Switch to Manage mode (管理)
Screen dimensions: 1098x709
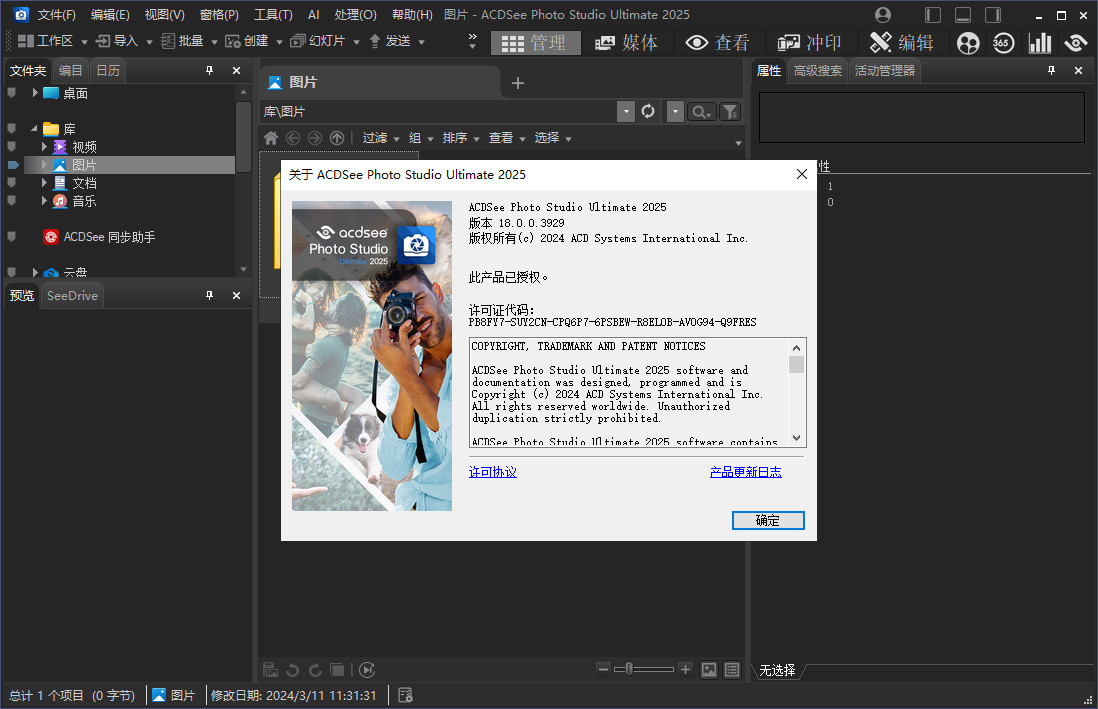[x=534, y=42]
